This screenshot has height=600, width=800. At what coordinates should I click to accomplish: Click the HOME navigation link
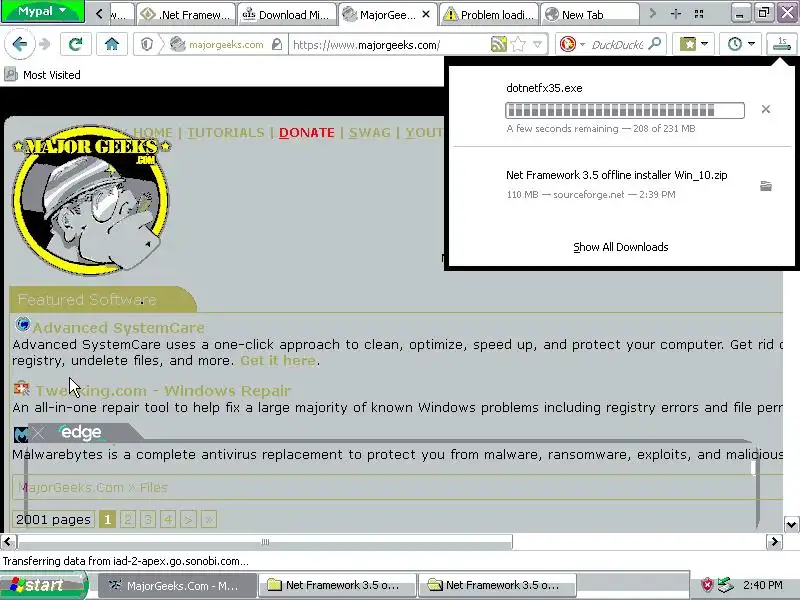tap(153, 133)
